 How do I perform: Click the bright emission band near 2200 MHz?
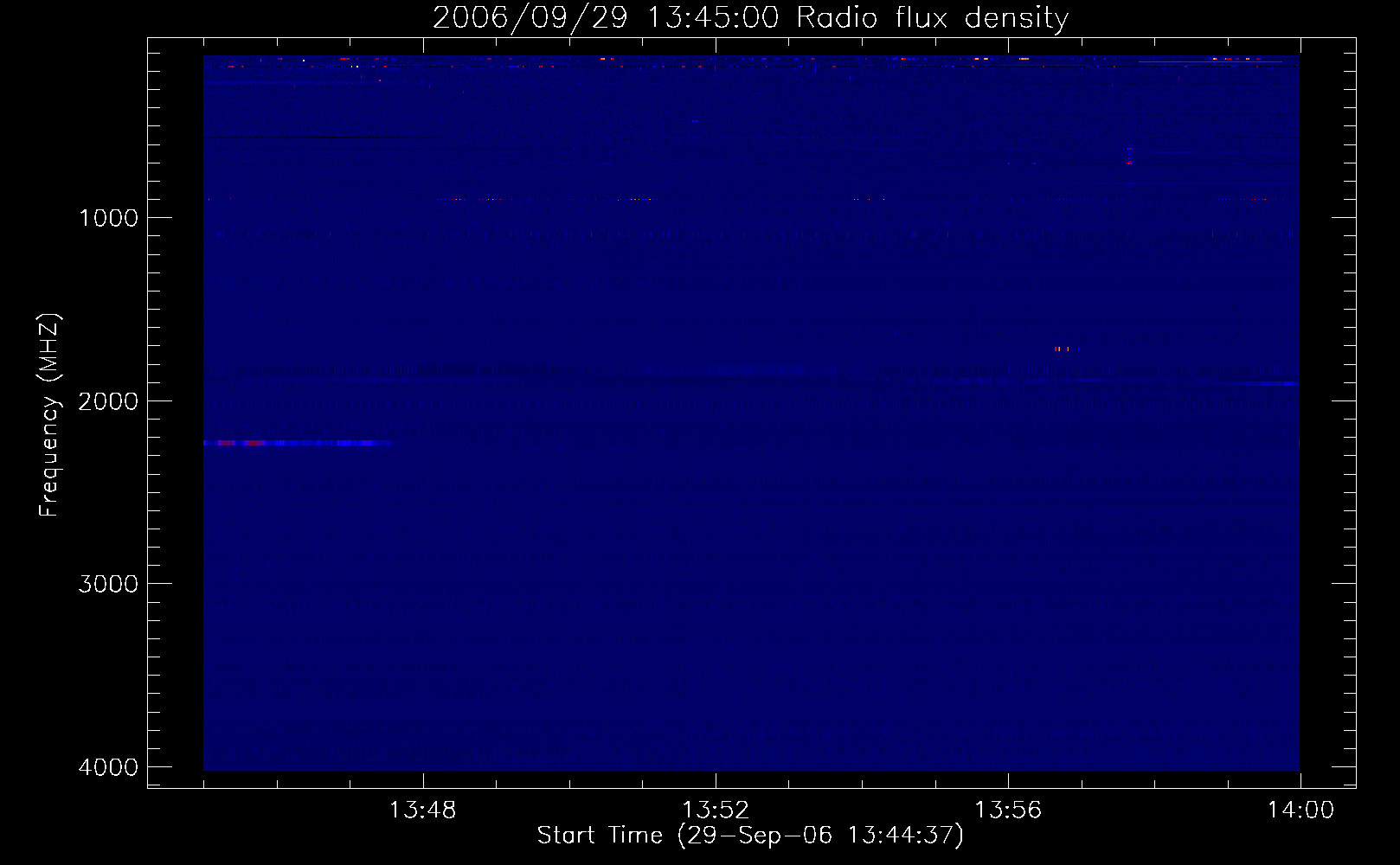[x=298, y=443]
